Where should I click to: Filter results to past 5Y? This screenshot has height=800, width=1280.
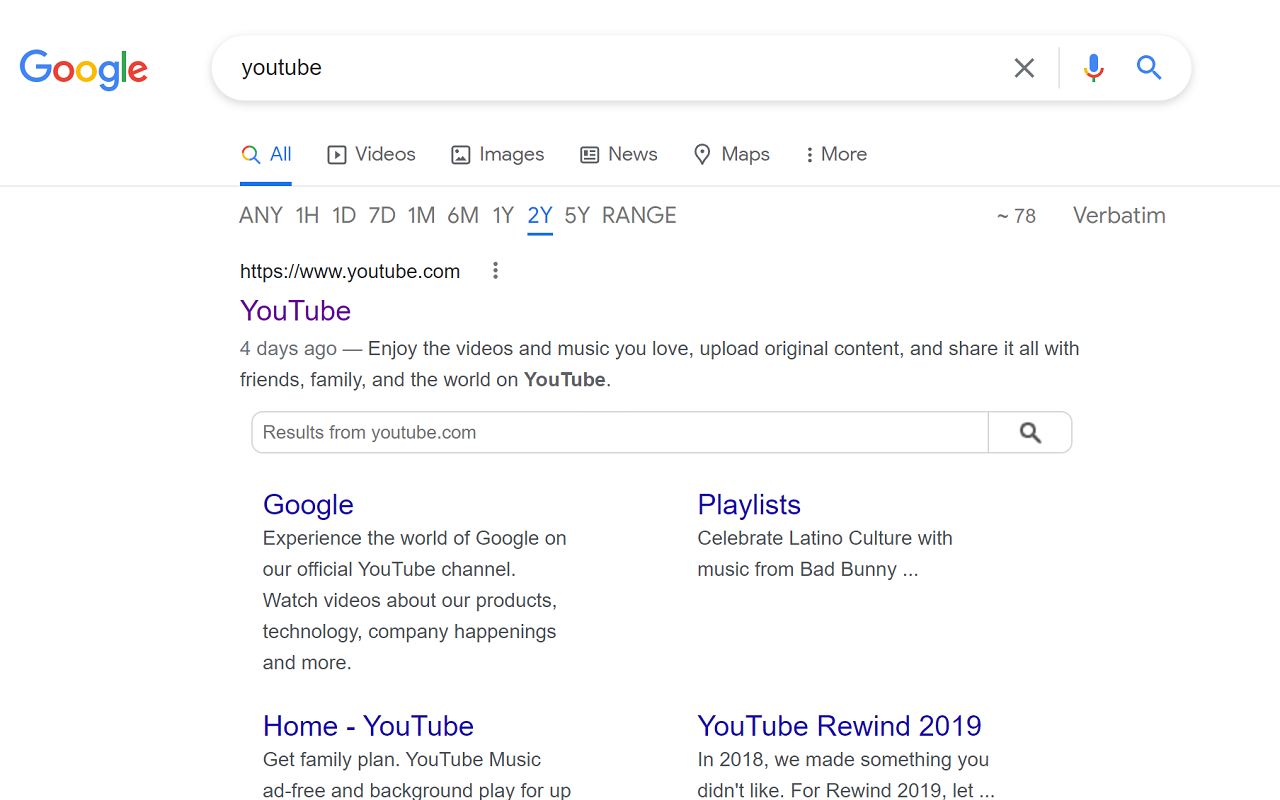pyautogui.click(x=577, y=215)
